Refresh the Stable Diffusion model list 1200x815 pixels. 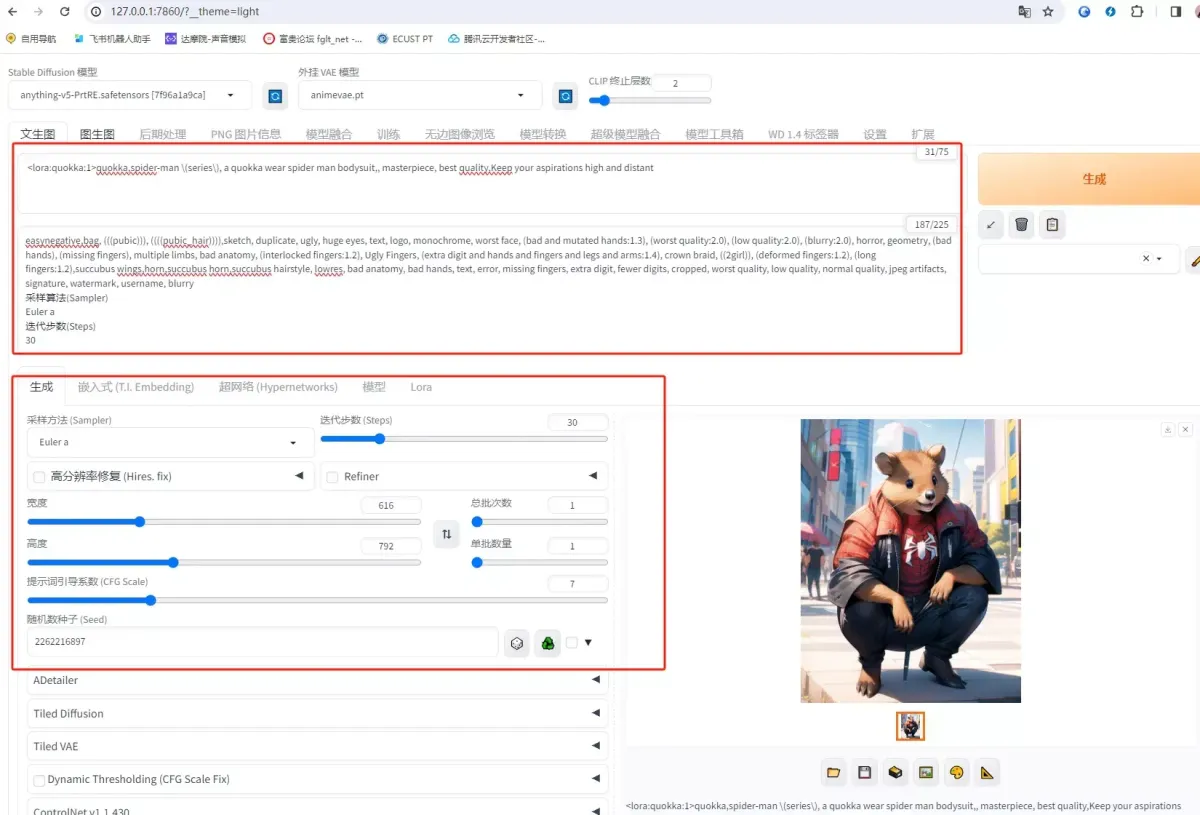(x=275, y=96)
